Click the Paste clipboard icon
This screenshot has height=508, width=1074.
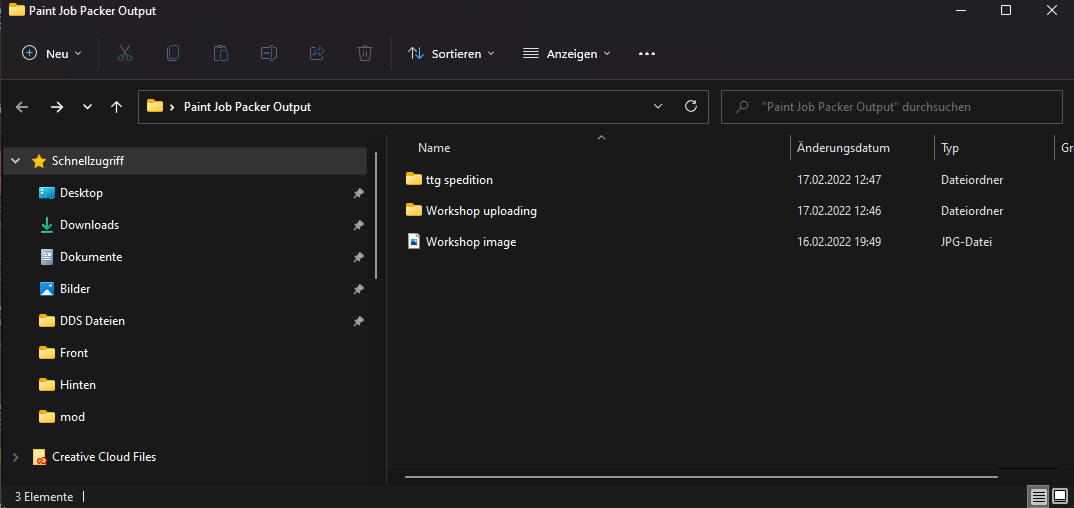pos(221,53)
